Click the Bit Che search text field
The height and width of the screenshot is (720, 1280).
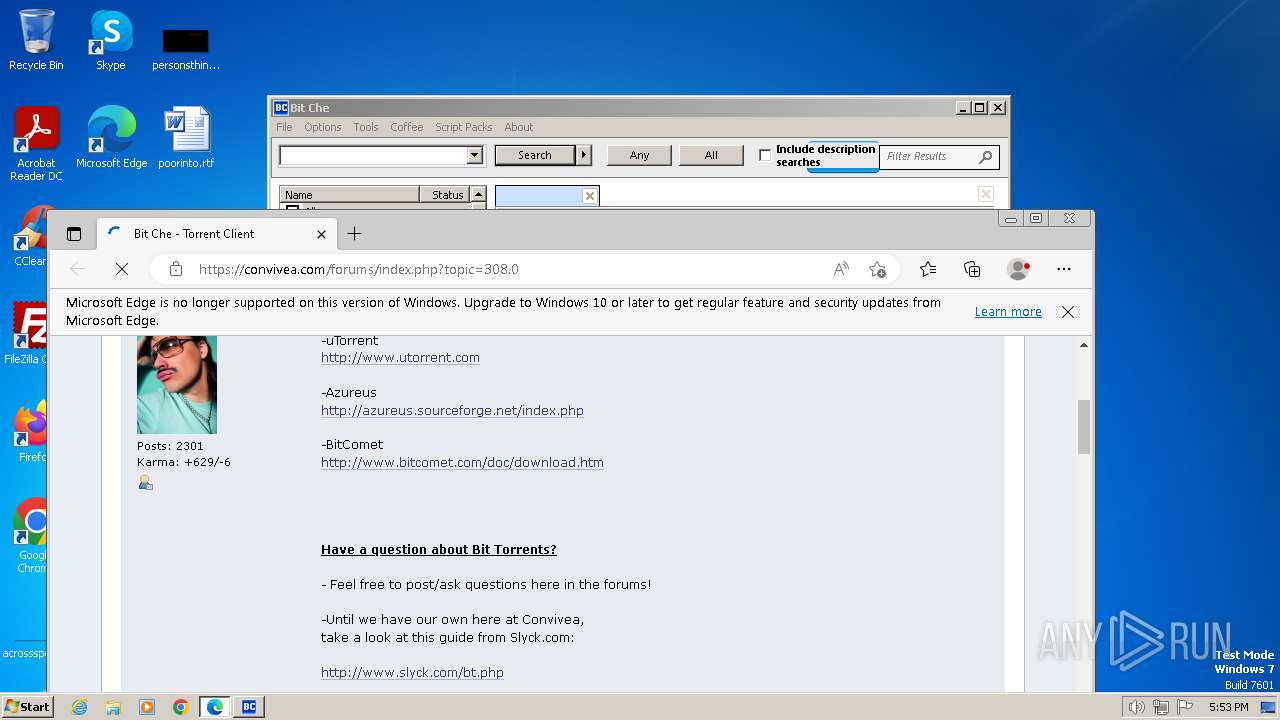point(373,155)
